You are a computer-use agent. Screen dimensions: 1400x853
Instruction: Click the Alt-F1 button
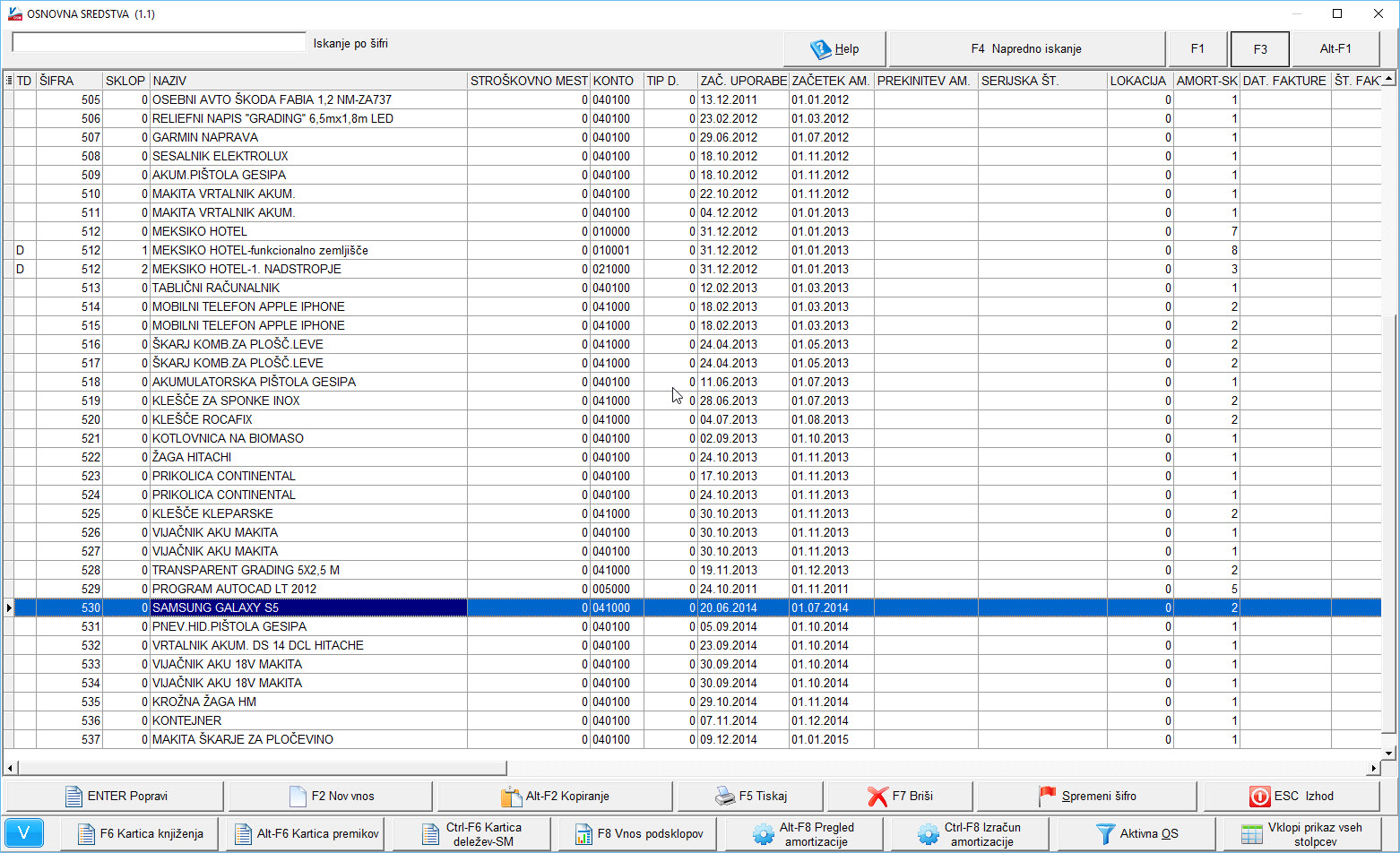tap(1335, 49)
